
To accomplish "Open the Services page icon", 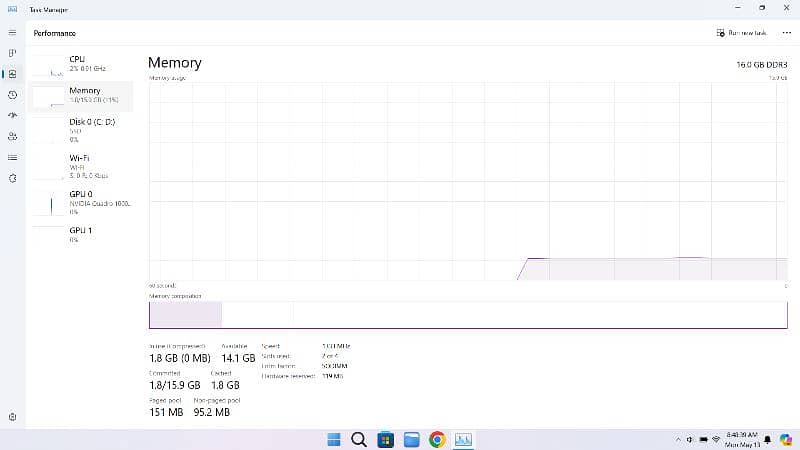I will click(x=12, y=178).
